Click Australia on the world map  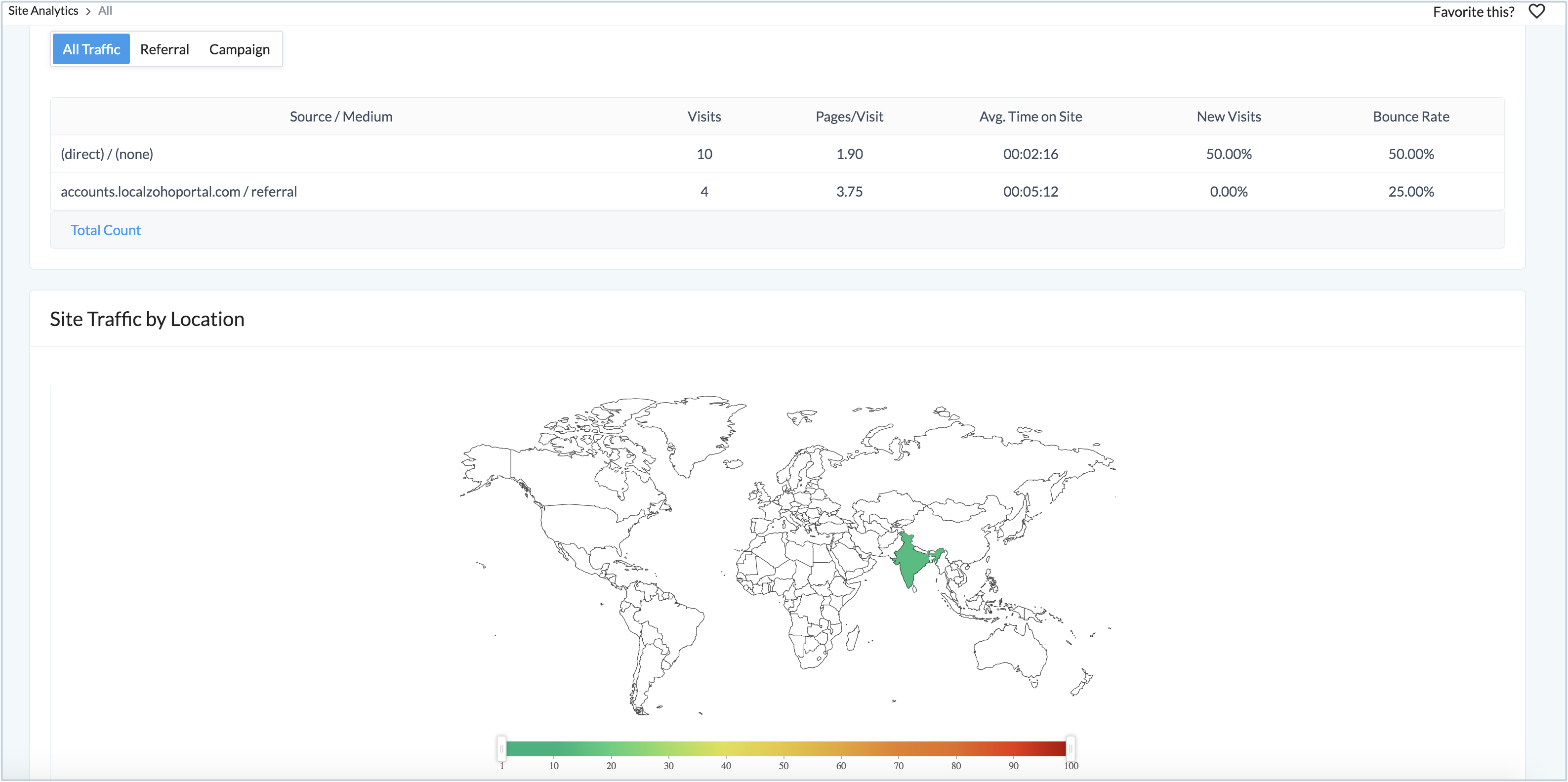(x=1010, y=651)
